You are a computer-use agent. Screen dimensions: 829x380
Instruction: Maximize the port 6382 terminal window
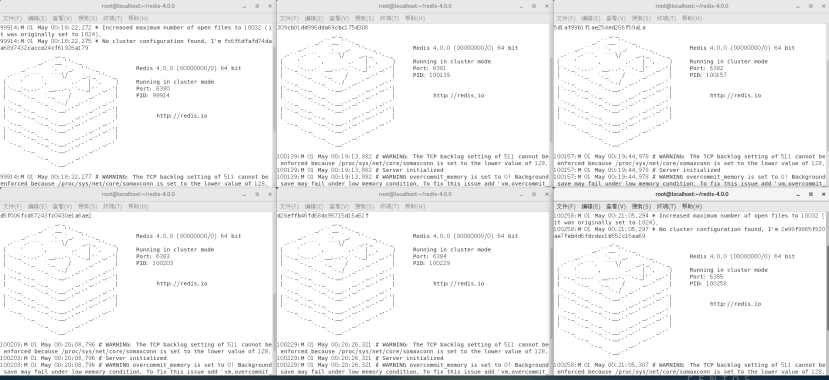(x=810, y=6)
